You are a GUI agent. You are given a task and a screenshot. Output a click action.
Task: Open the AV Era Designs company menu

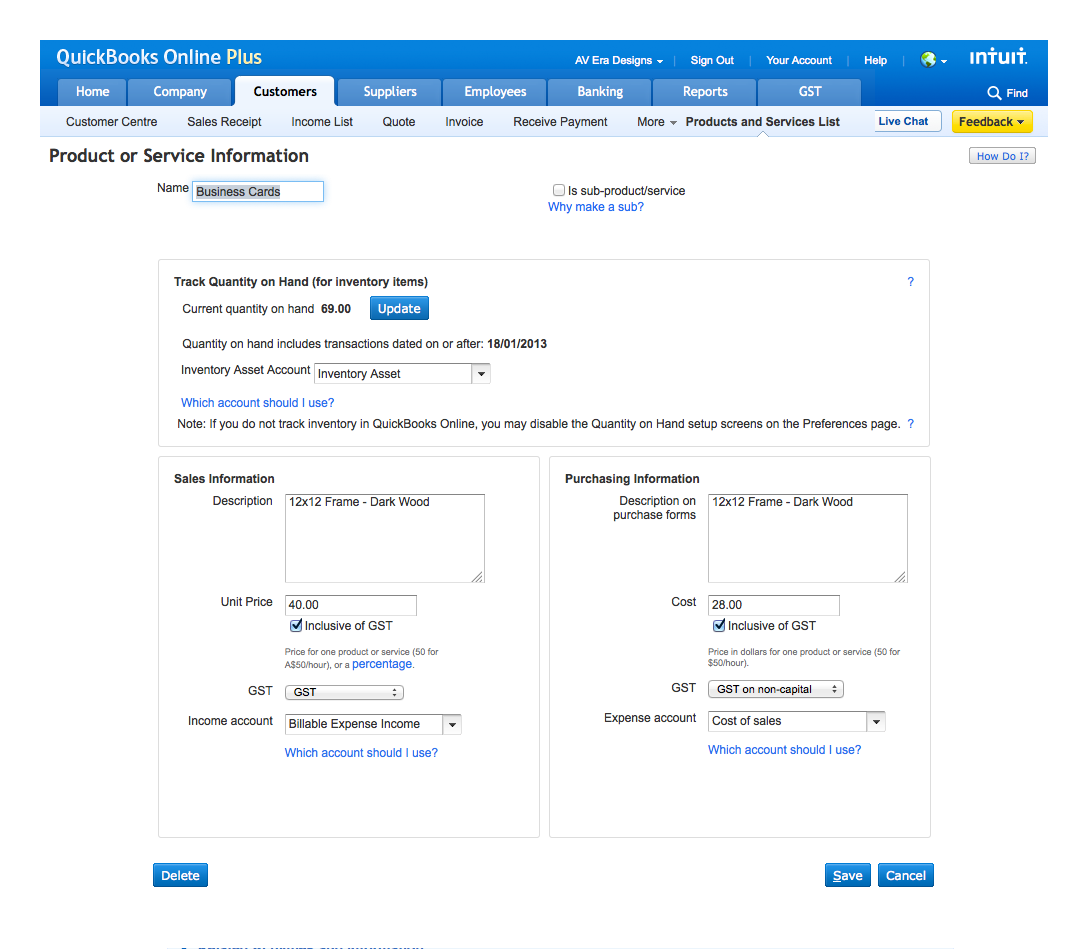(x=618, y=60)
